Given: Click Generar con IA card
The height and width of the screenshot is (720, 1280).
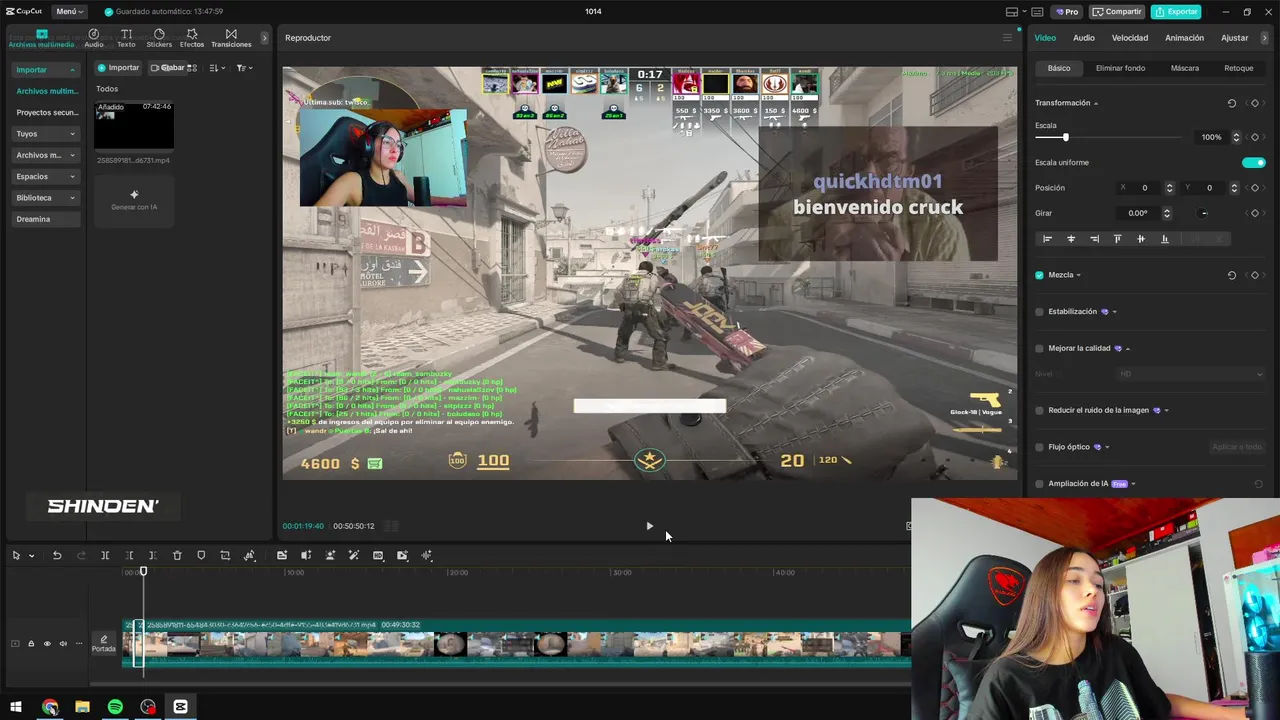Looking at the screenshot, I should [x=134, y=200].
